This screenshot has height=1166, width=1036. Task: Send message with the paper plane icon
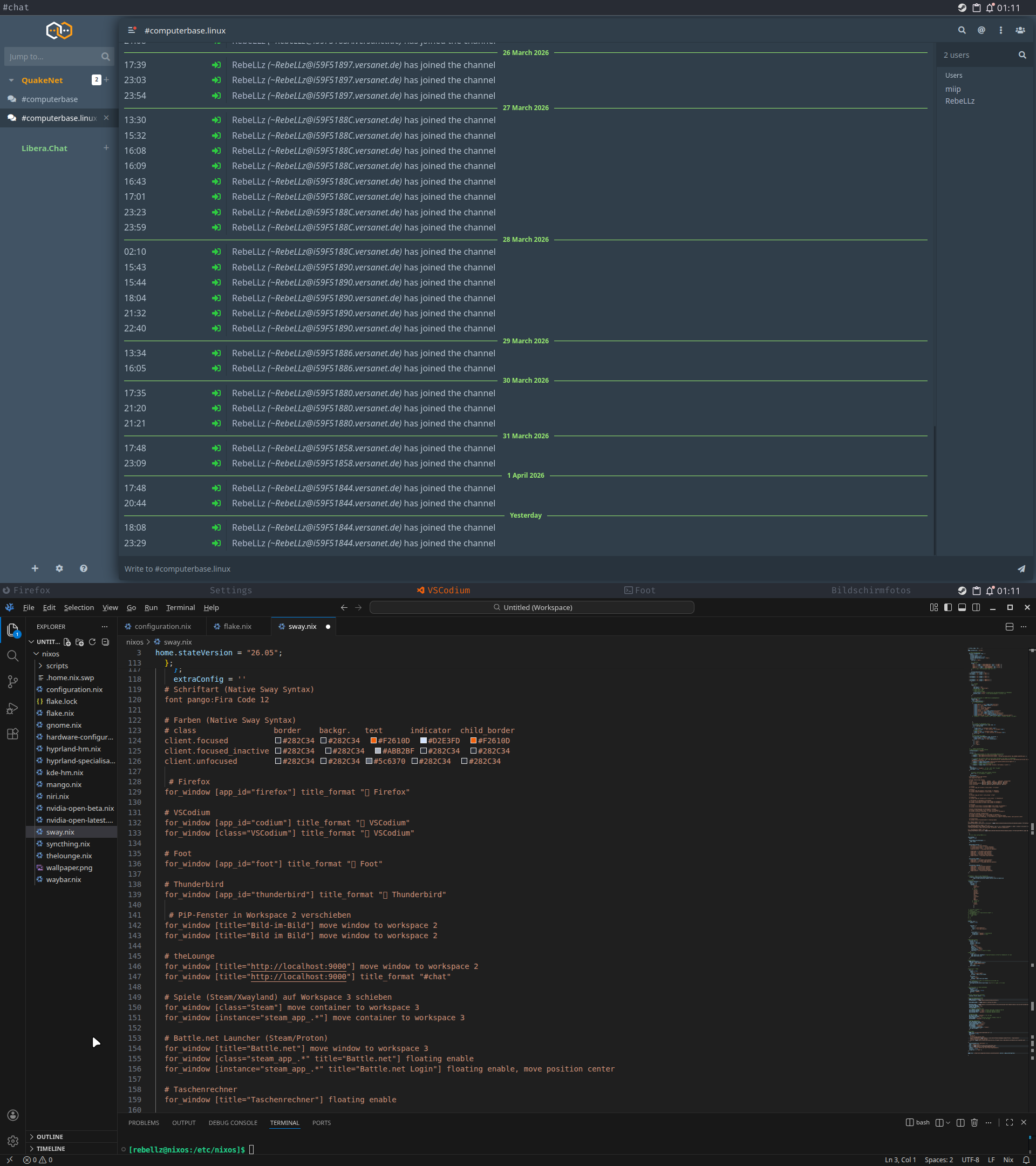[x=1021, y=569]
